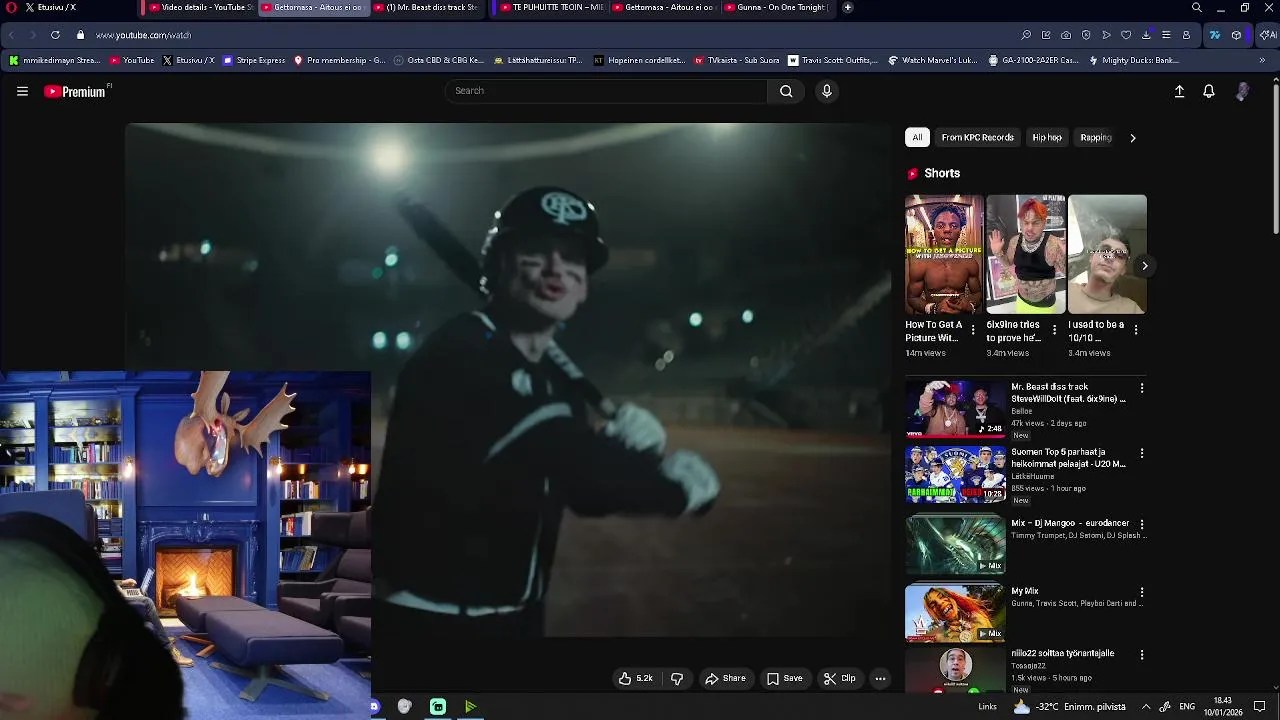Viewport: 1280px width, 720px height.
Task: Open options for My Mix
Action: pyautogui.click(x=1142, y=592)
